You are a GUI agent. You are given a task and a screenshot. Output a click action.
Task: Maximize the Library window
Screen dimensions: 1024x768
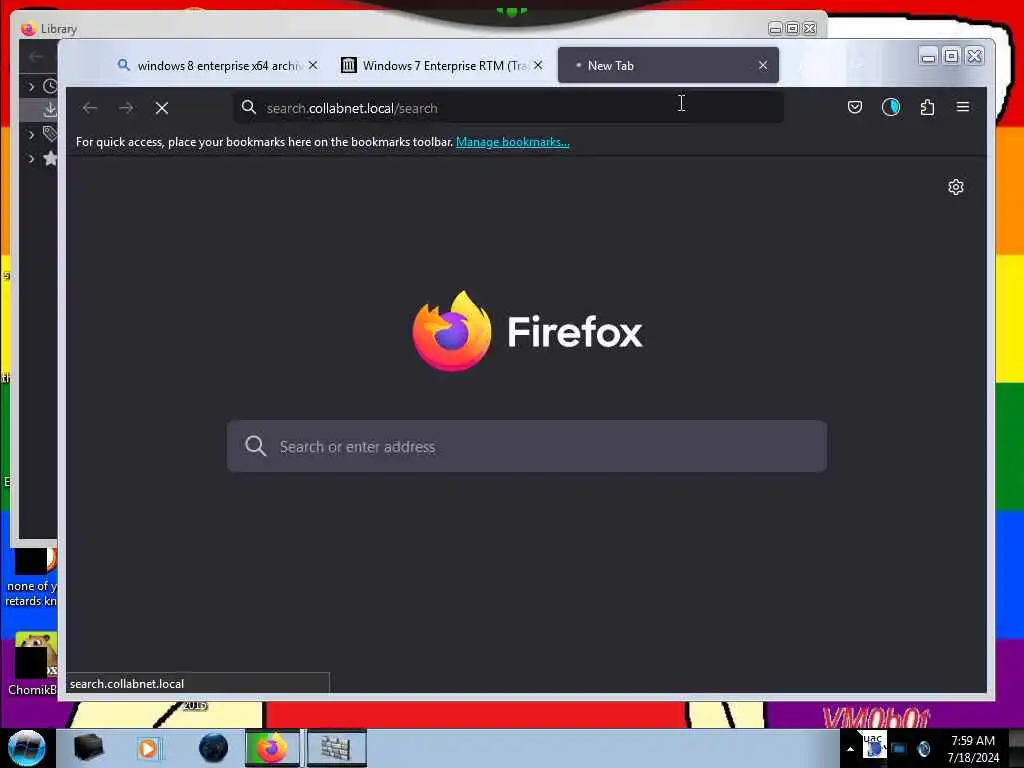pos(792,29)
